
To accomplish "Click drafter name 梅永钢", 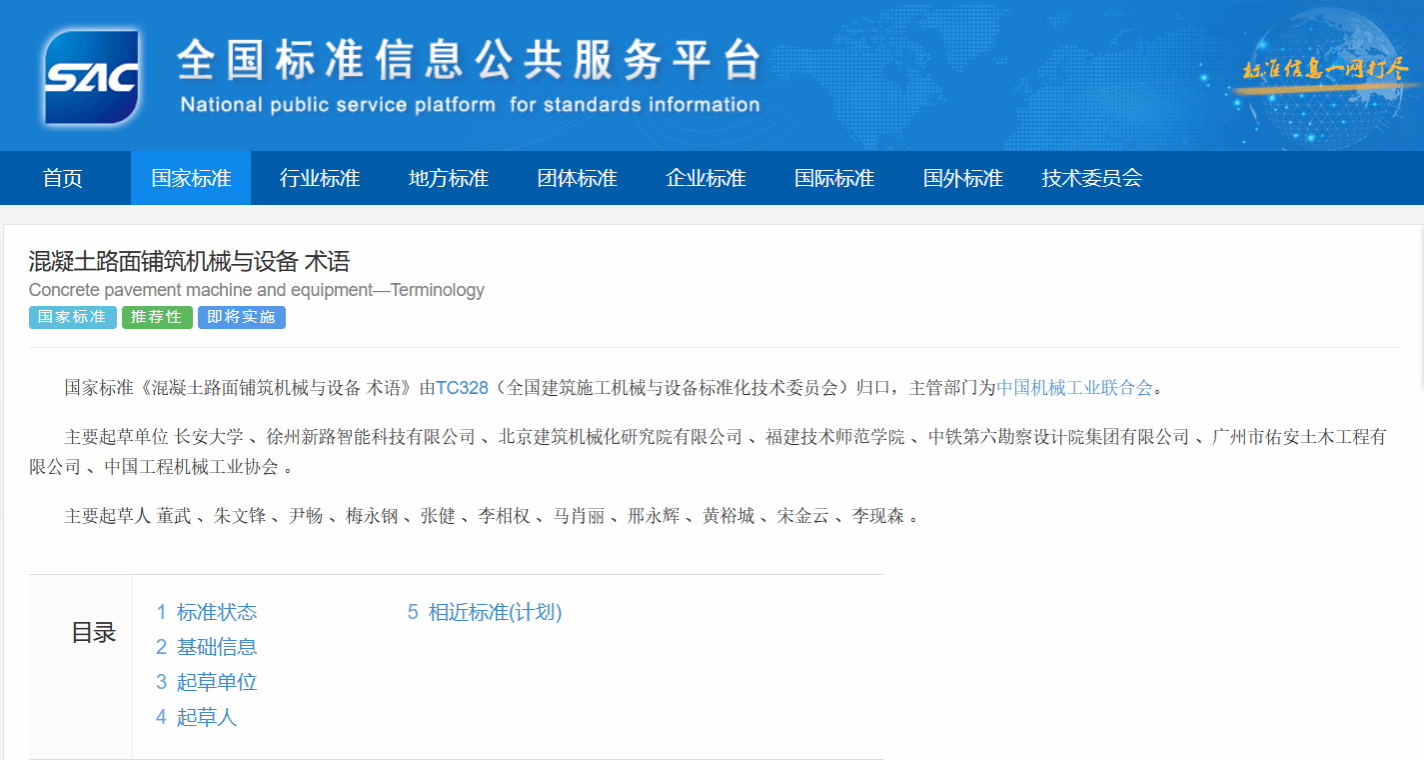I will click(372, 516).
